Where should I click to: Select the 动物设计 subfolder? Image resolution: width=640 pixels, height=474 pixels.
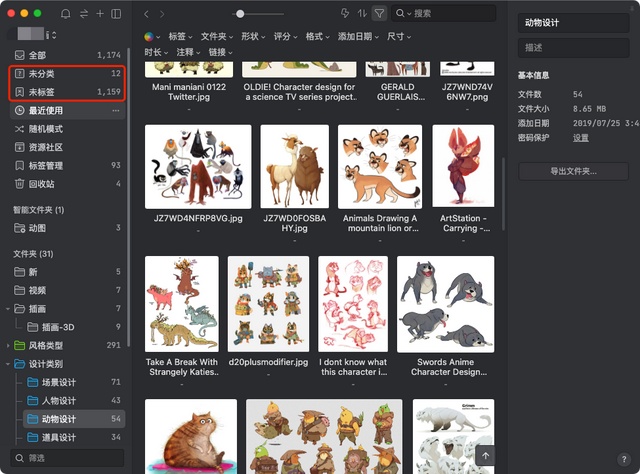[x=74, y=419]
